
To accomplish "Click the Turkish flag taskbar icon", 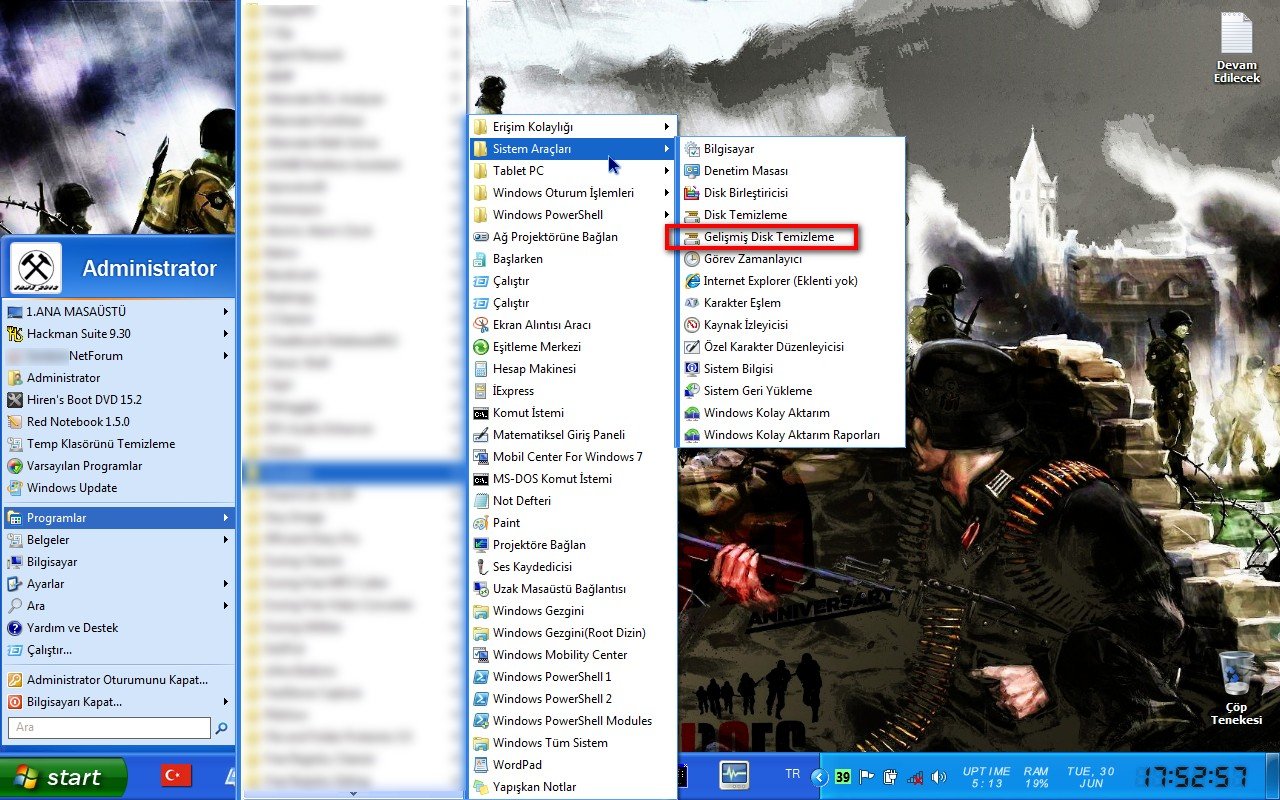I will point(177,774).
